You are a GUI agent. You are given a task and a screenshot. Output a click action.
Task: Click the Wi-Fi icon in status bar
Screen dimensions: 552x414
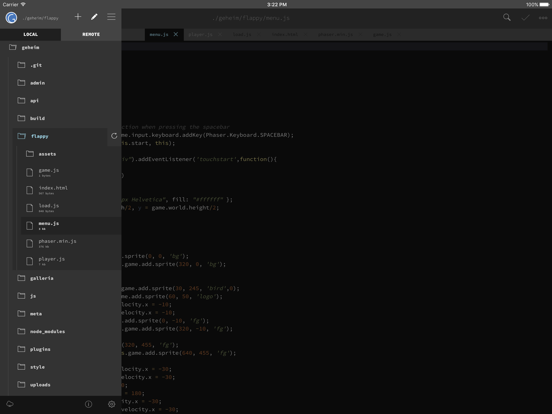(23, 4)
